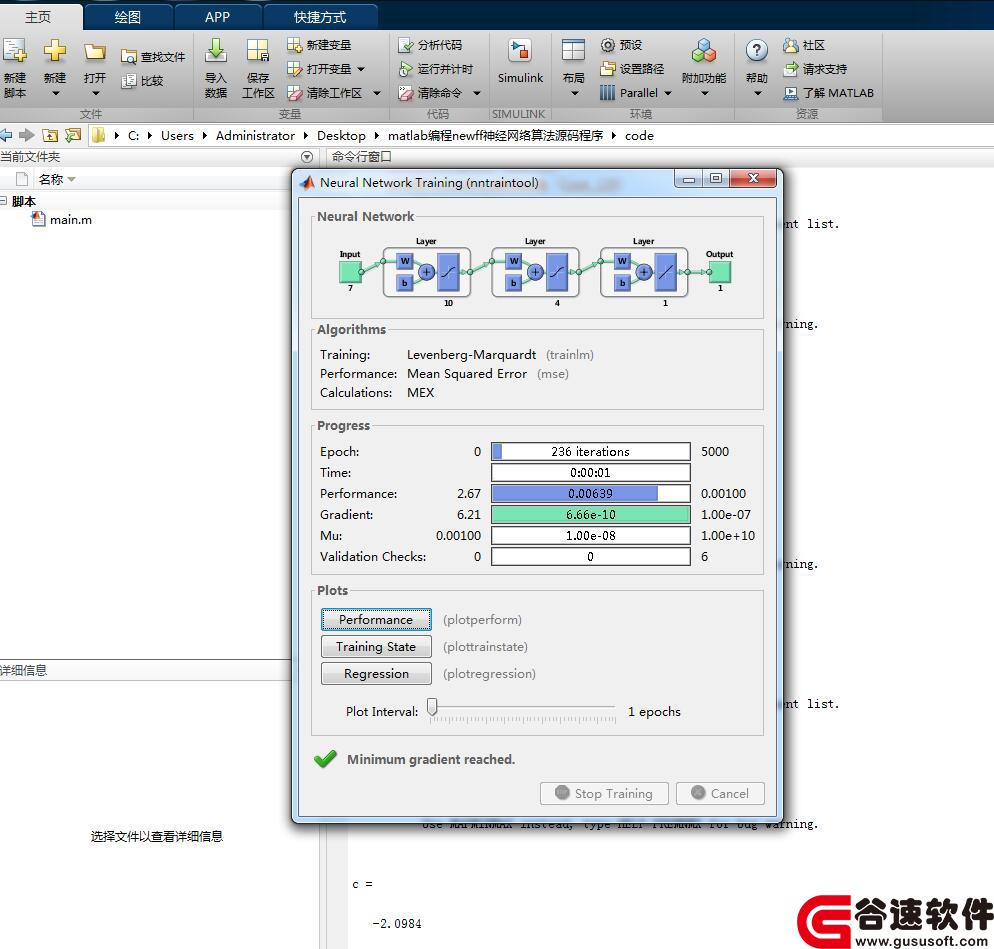Click the Help (帮助) question mark icon
Viewport: 994px width, 949px height.
(756, 50)
